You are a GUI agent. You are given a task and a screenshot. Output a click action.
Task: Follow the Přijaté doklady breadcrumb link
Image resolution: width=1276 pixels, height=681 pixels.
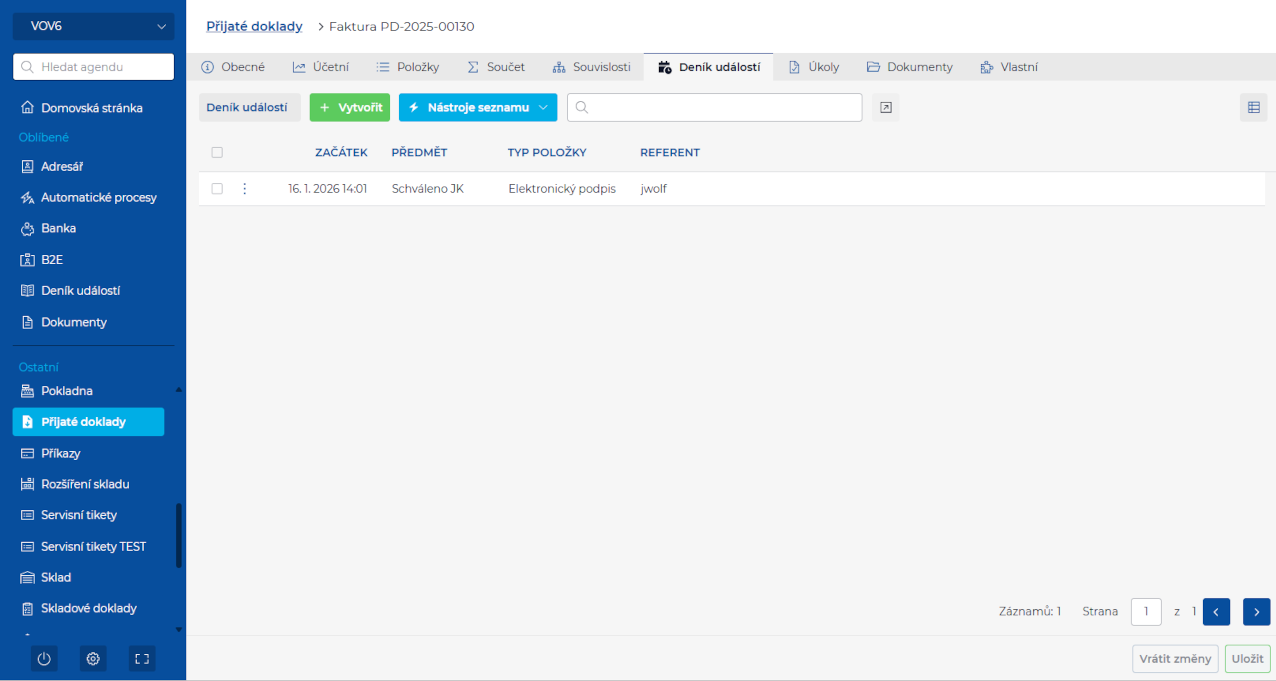[x=254, y=27]
